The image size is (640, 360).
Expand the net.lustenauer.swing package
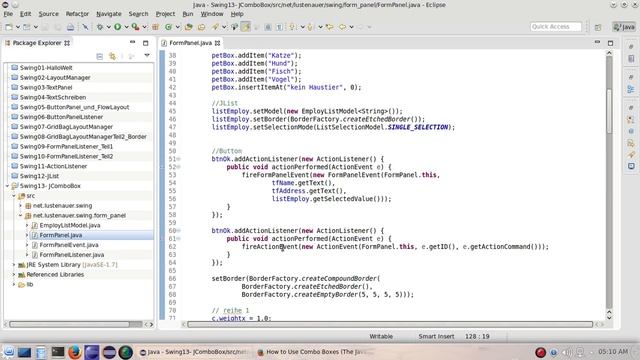(x=20, y=206)
